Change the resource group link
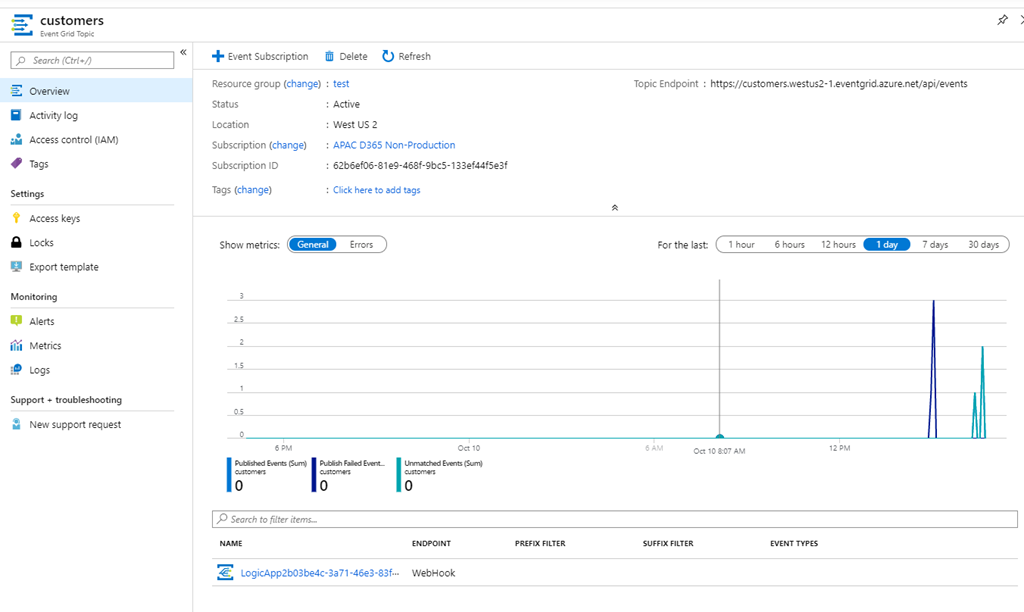1024x612 pixels. coord(302,84)
